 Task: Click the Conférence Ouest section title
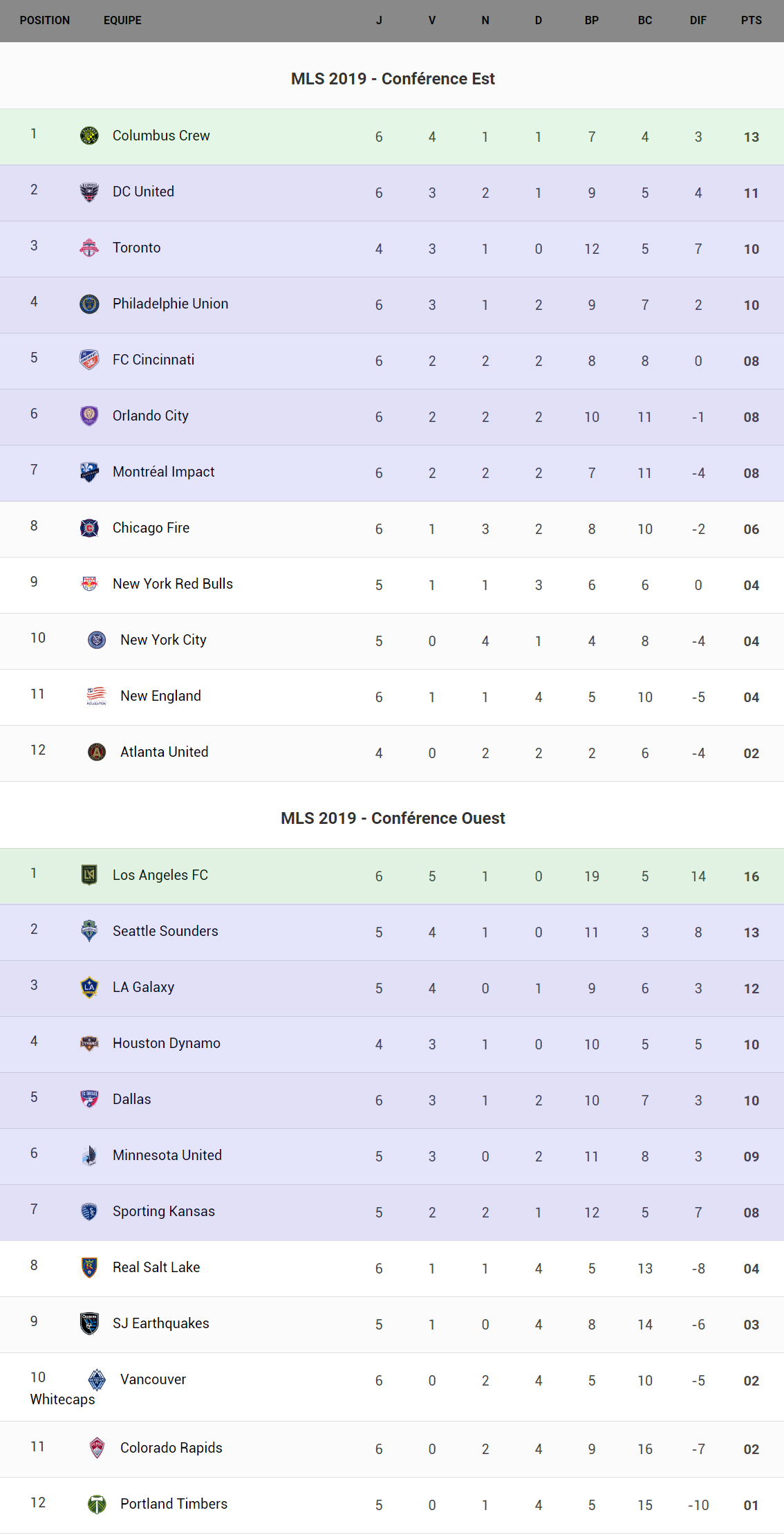coord(393,818)
